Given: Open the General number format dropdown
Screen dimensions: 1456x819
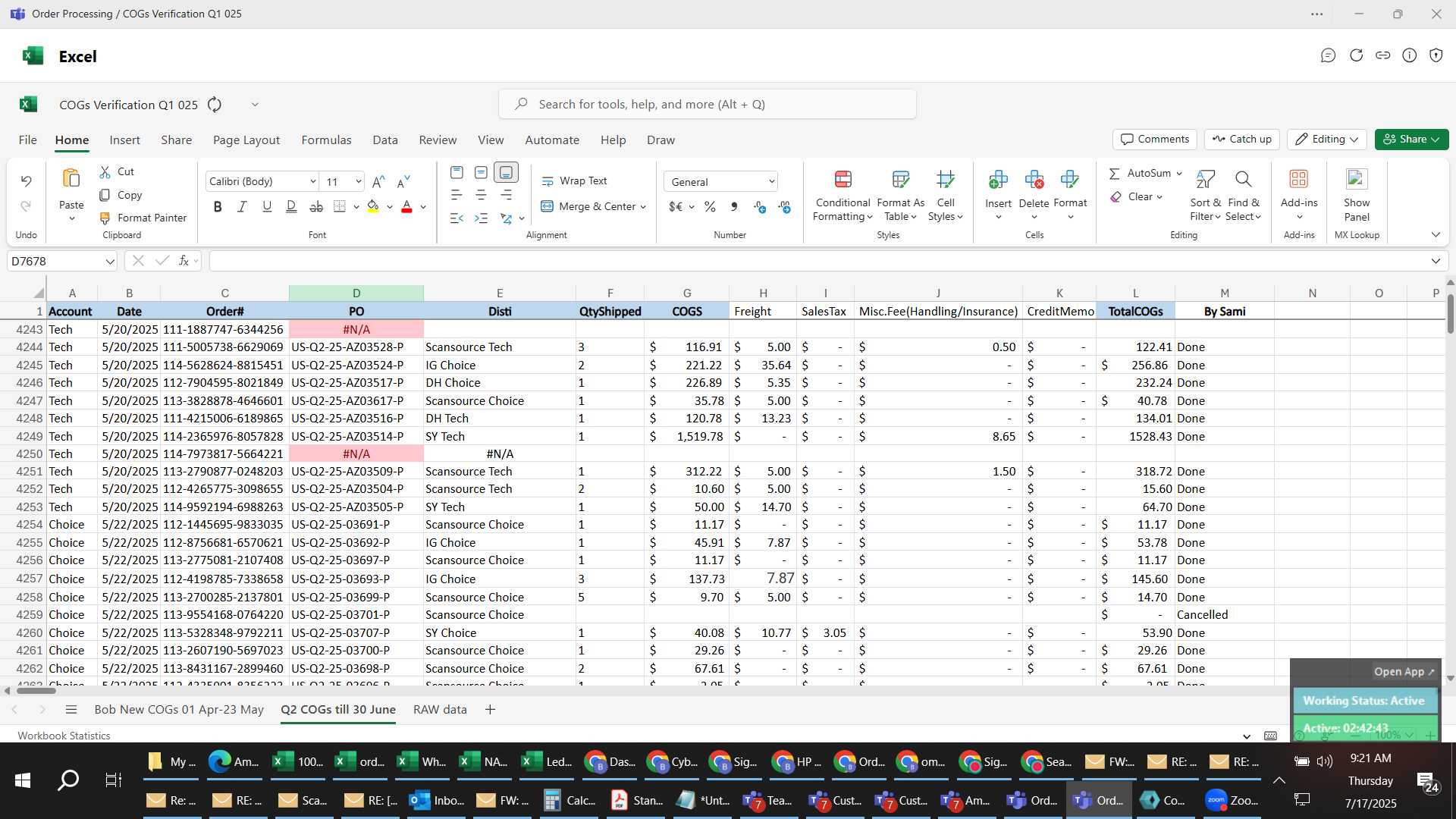Looking at the screenshot, I should coord(721,181).
